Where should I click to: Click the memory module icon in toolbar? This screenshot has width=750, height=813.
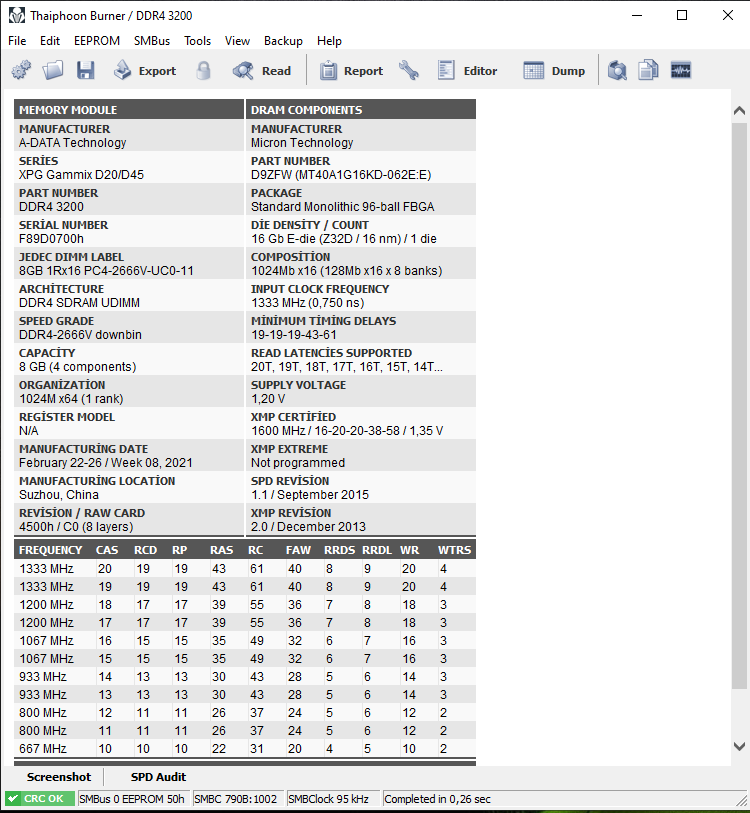(680, 70)
